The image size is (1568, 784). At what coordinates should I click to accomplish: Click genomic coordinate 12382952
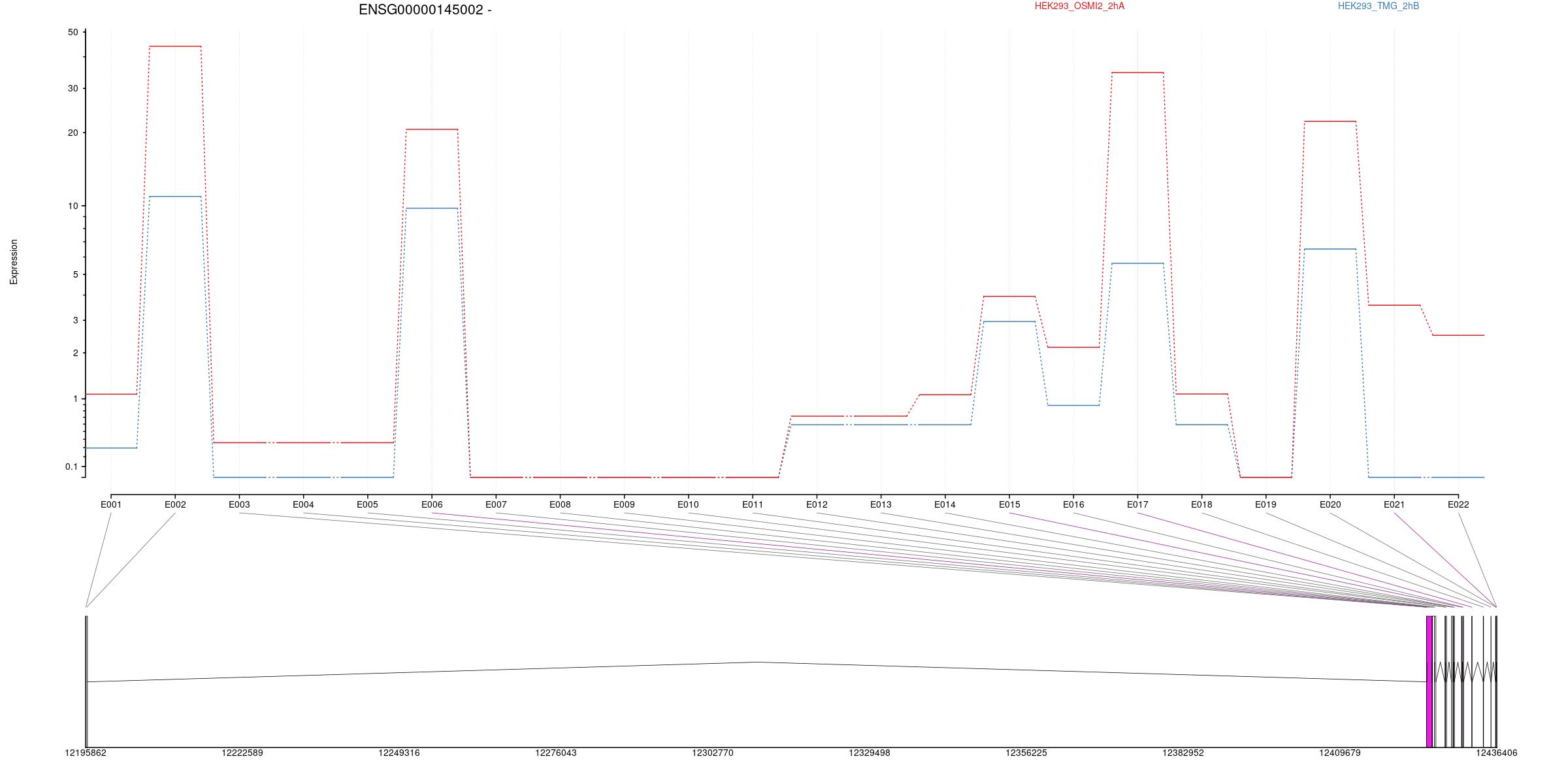(1183, 753)
